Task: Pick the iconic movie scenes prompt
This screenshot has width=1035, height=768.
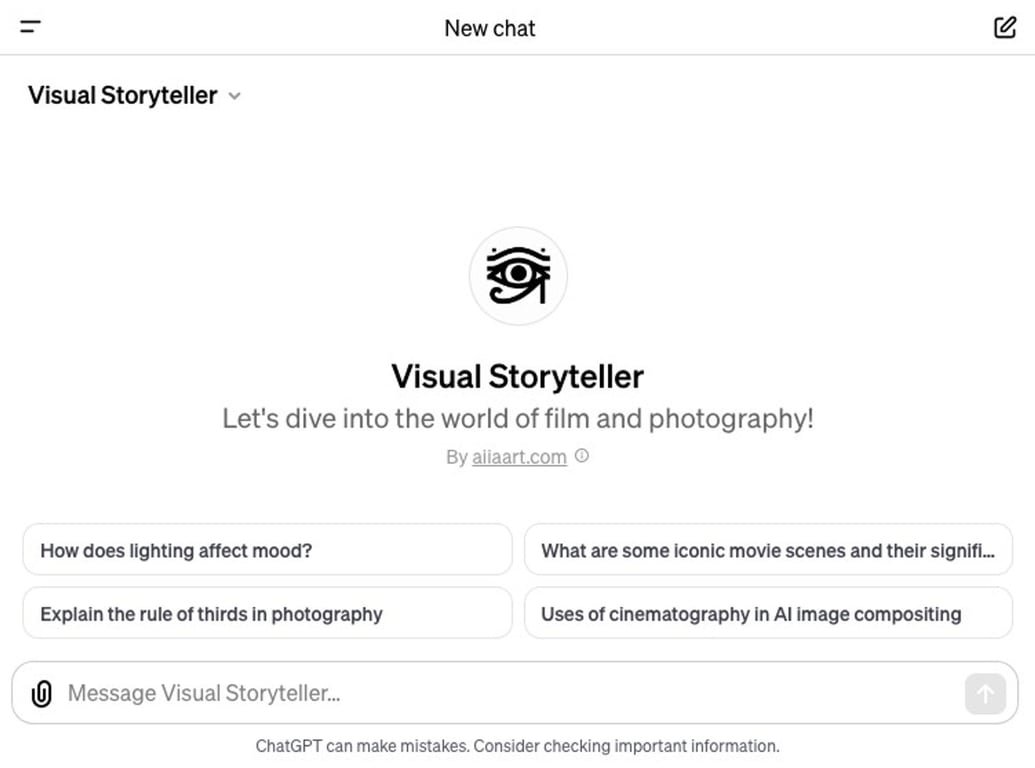Action: click(x=767, y=549)
